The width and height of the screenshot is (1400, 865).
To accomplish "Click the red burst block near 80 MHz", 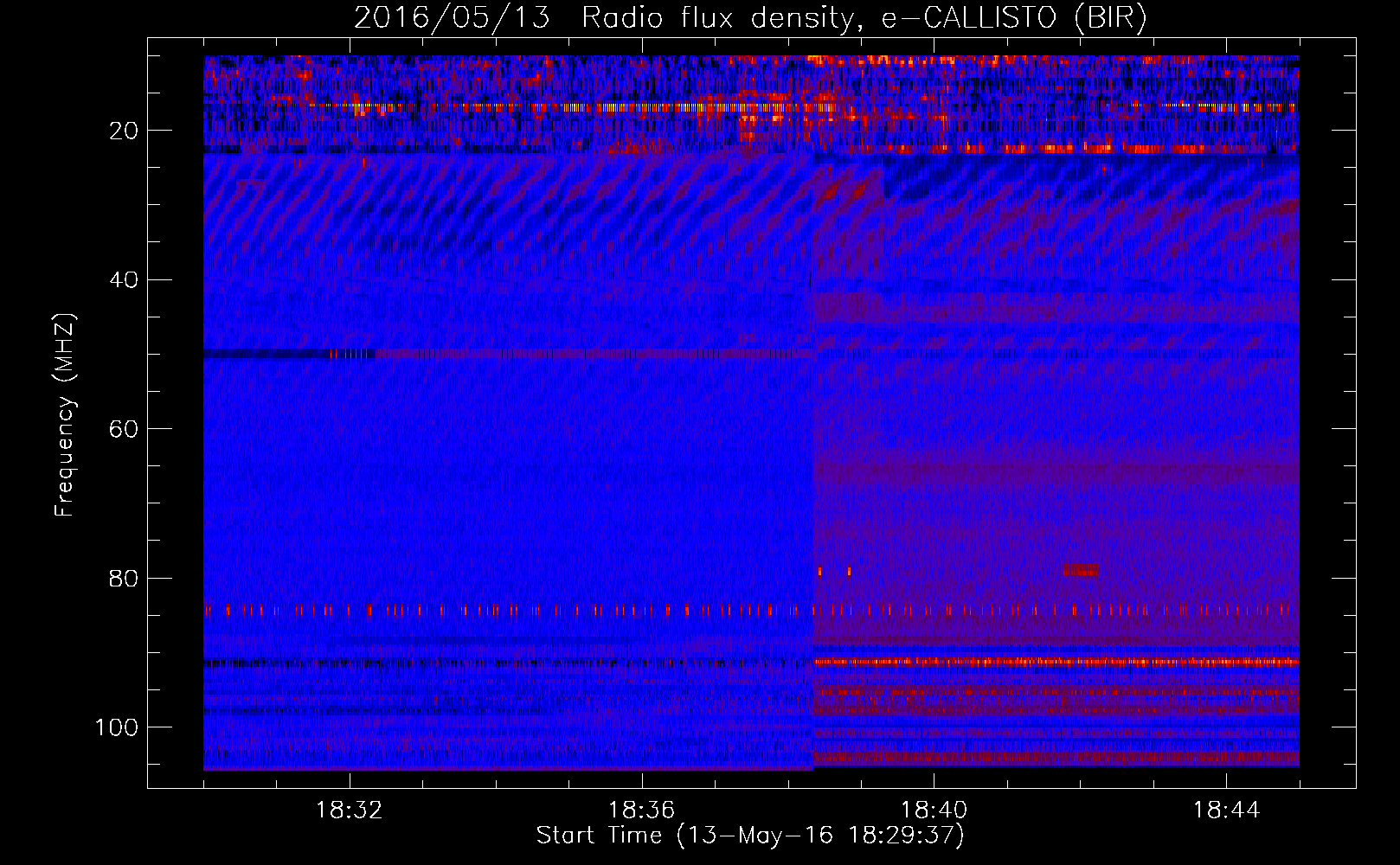I will coord(1081,570).
